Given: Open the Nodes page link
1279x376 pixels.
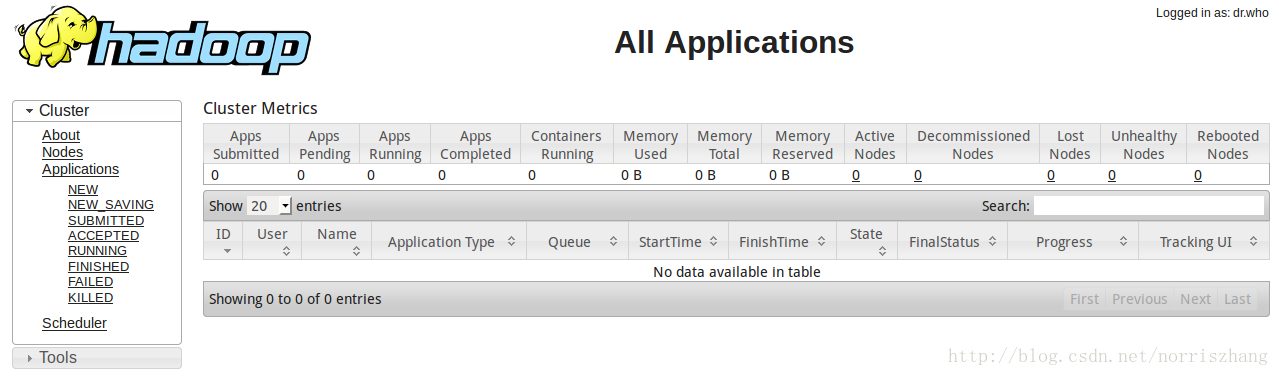Looking at the screenshot, I should click(62, 152).
